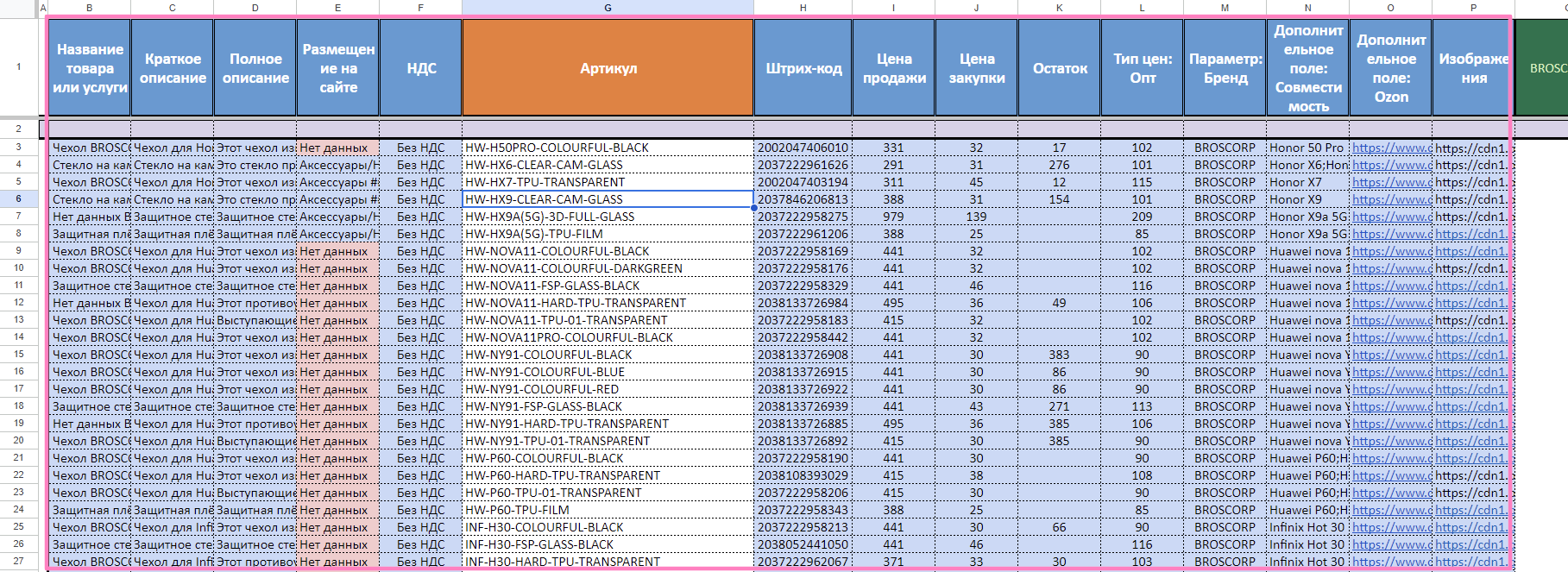Click the НДС header cell
Viewport: 1568px width, 572px height.
(420, 68)
